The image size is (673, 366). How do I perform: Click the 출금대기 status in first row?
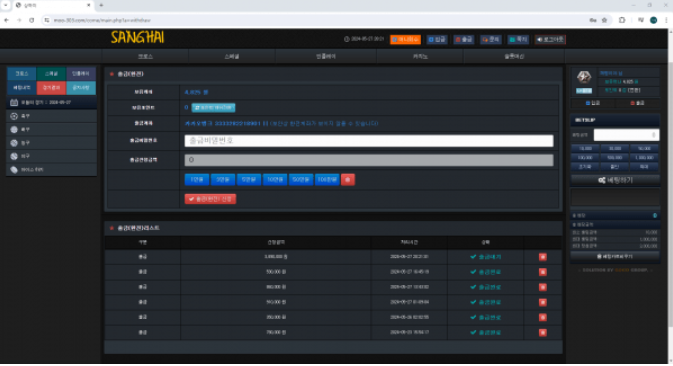click(485, 257)
